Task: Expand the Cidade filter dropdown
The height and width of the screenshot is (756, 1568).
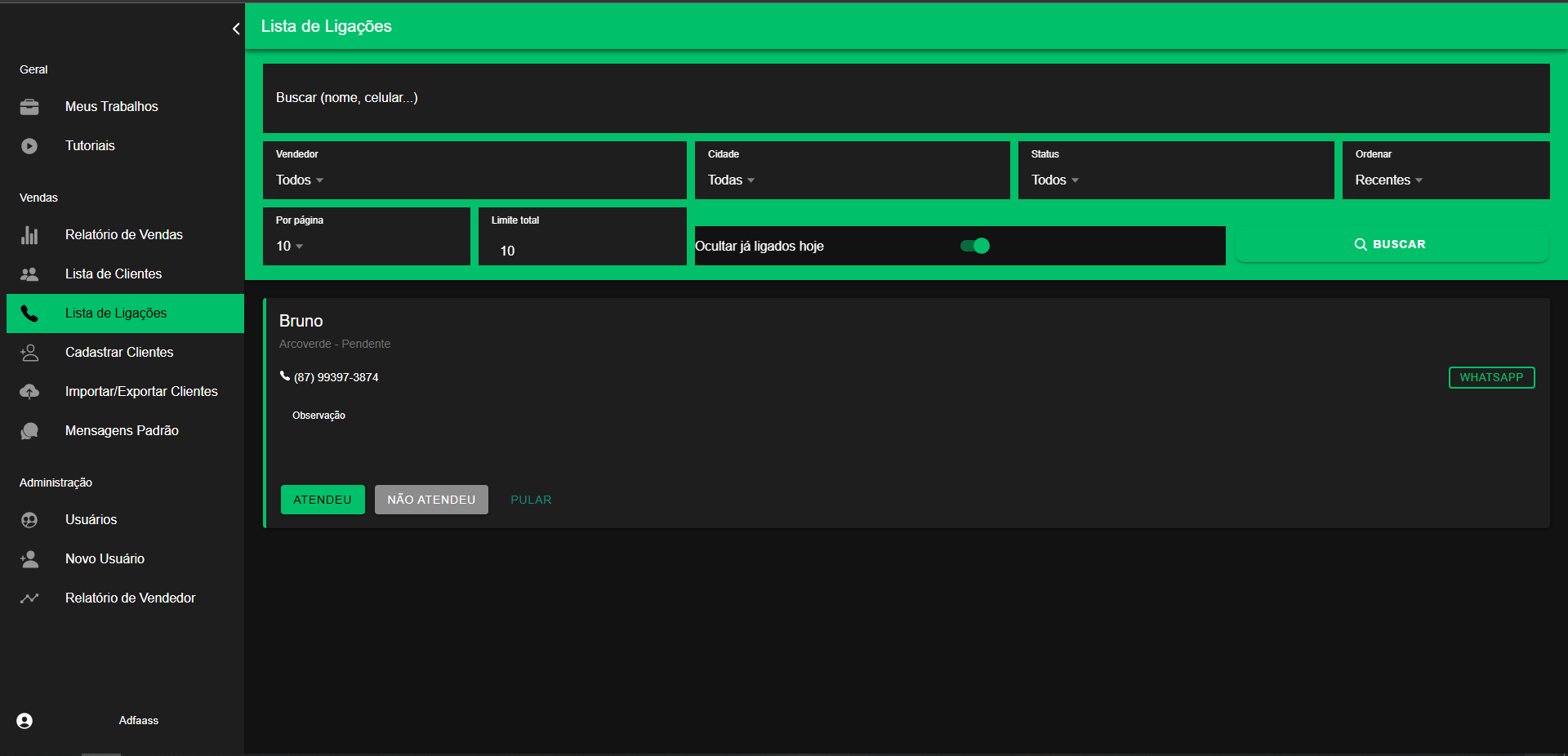Action: click(x=851, y=180)
